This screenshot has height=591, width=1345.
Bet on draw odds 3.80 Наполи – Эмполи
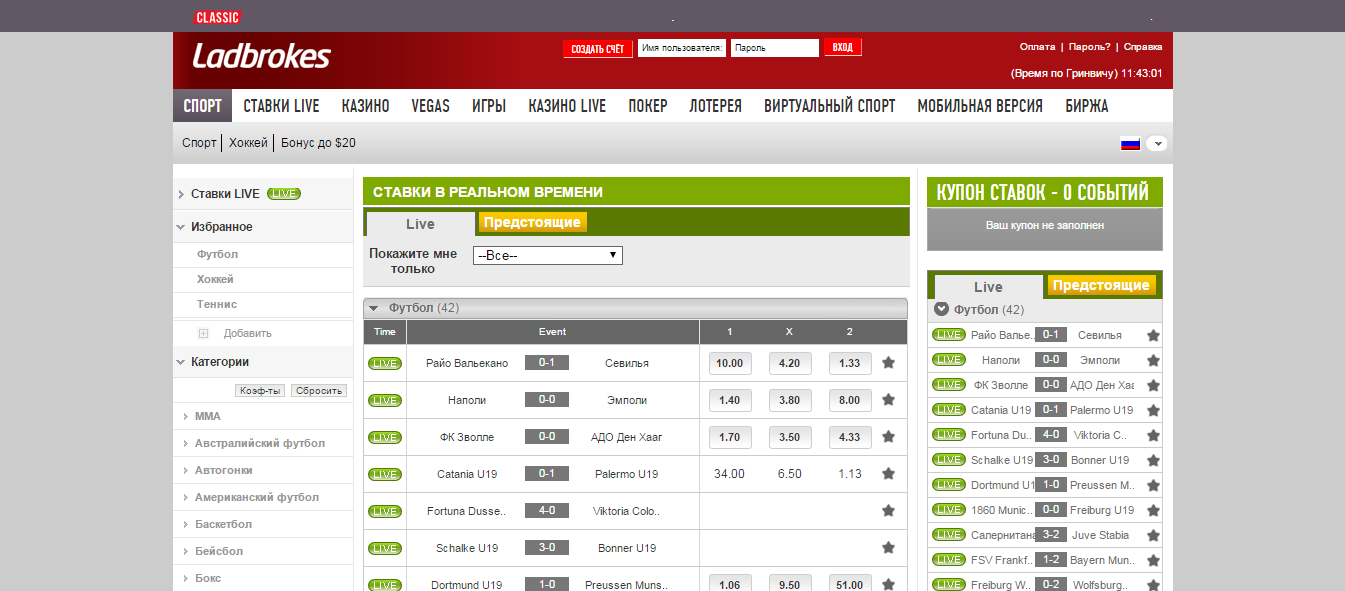(790, 400)
